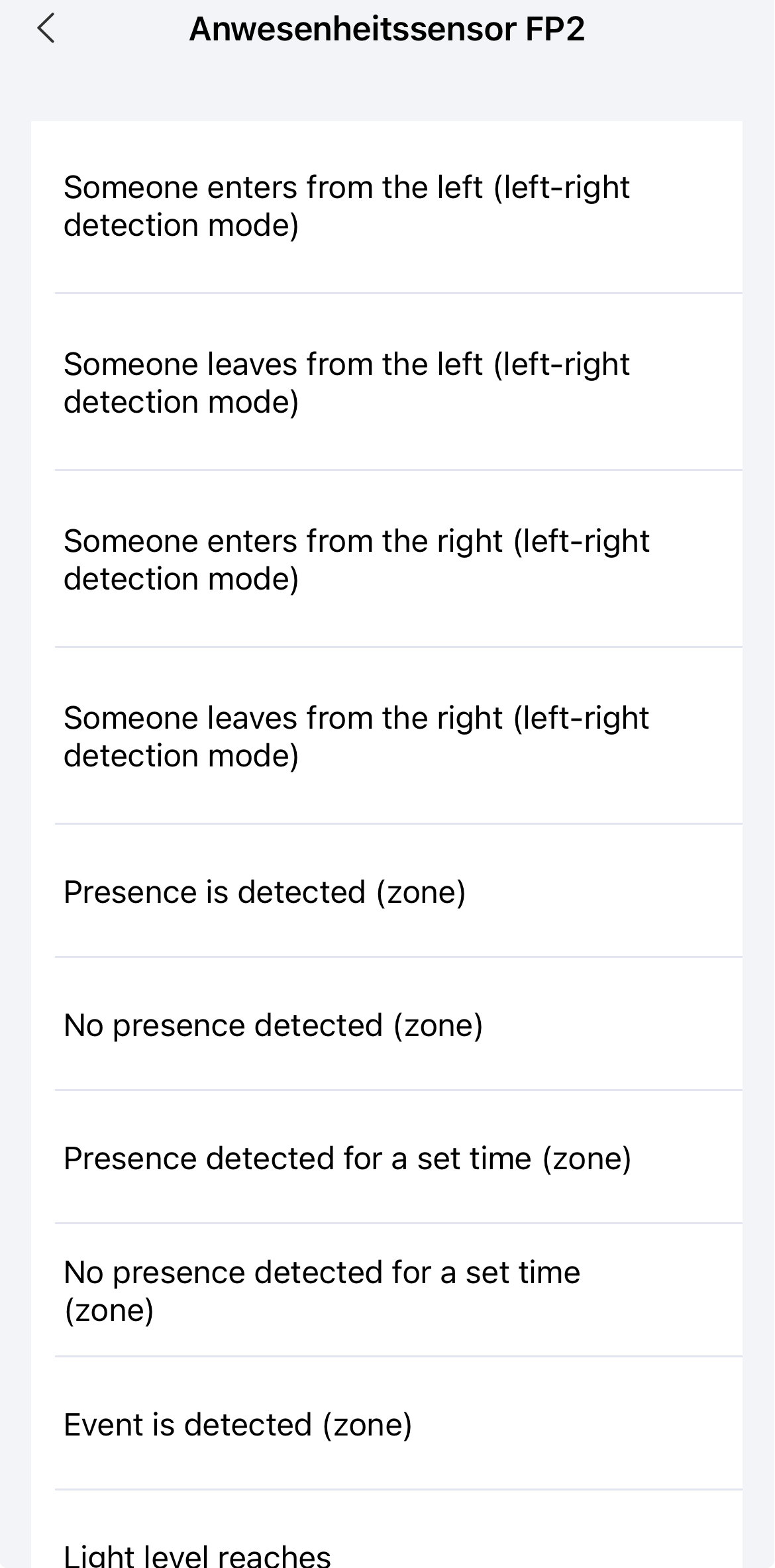Go back using the top-left arrow
Viewport: 775px width, 1568px height.
(x=46, y=29)
